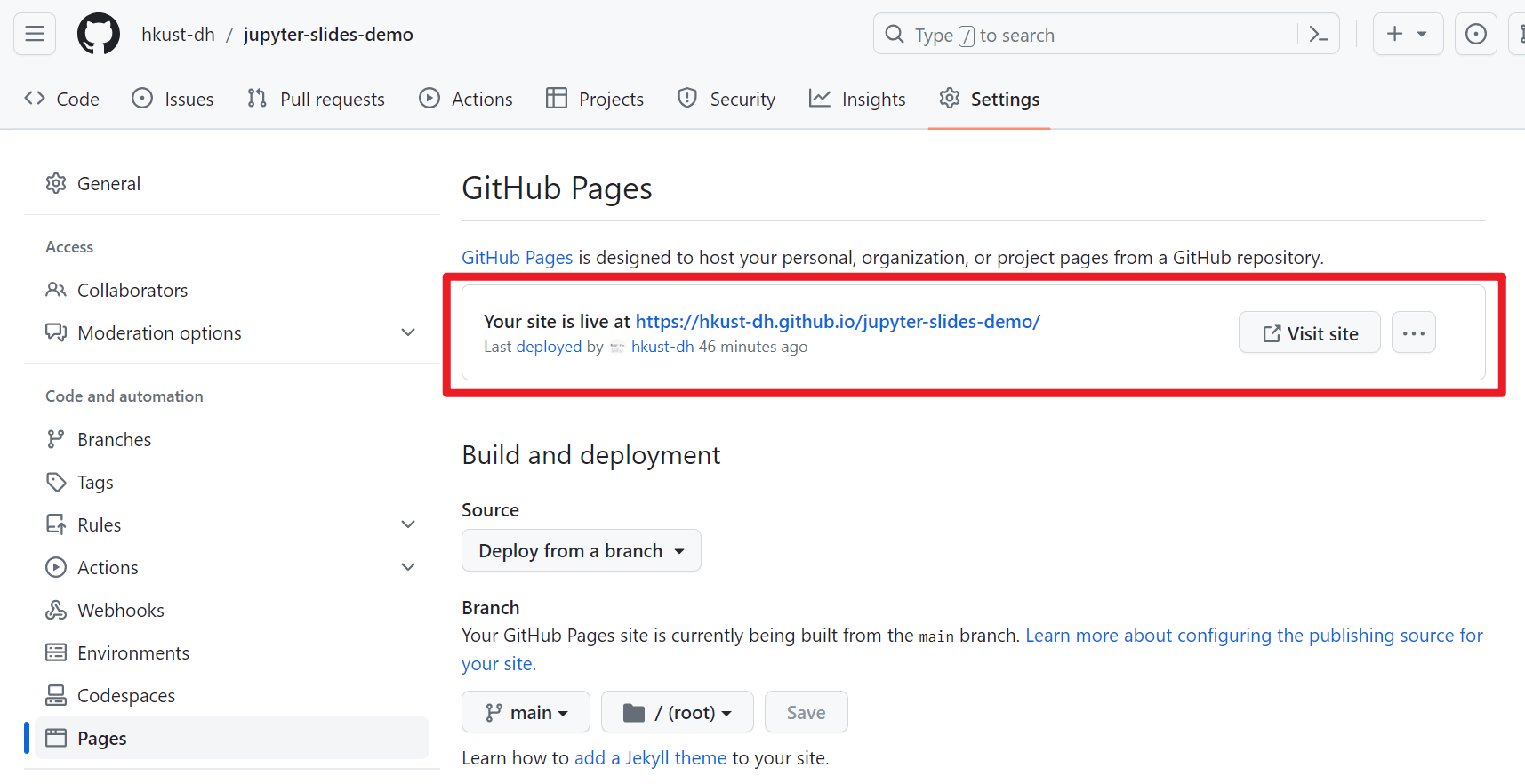1525x784 pixels.
Task: Open the 'deployed' link under site URL
Action: coord(549,347)
